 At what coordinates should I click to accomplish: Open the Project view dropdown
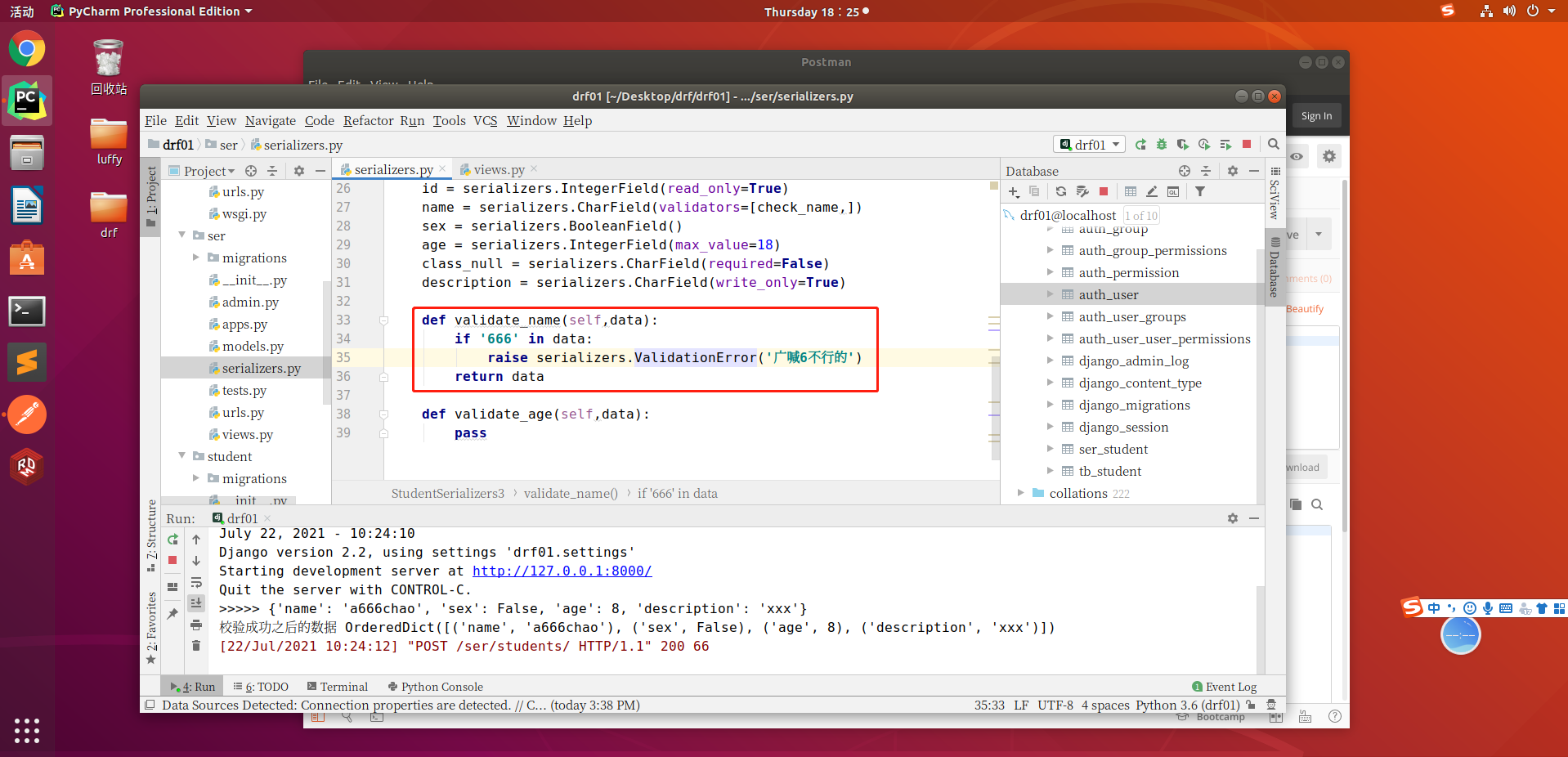click(203, 171)
